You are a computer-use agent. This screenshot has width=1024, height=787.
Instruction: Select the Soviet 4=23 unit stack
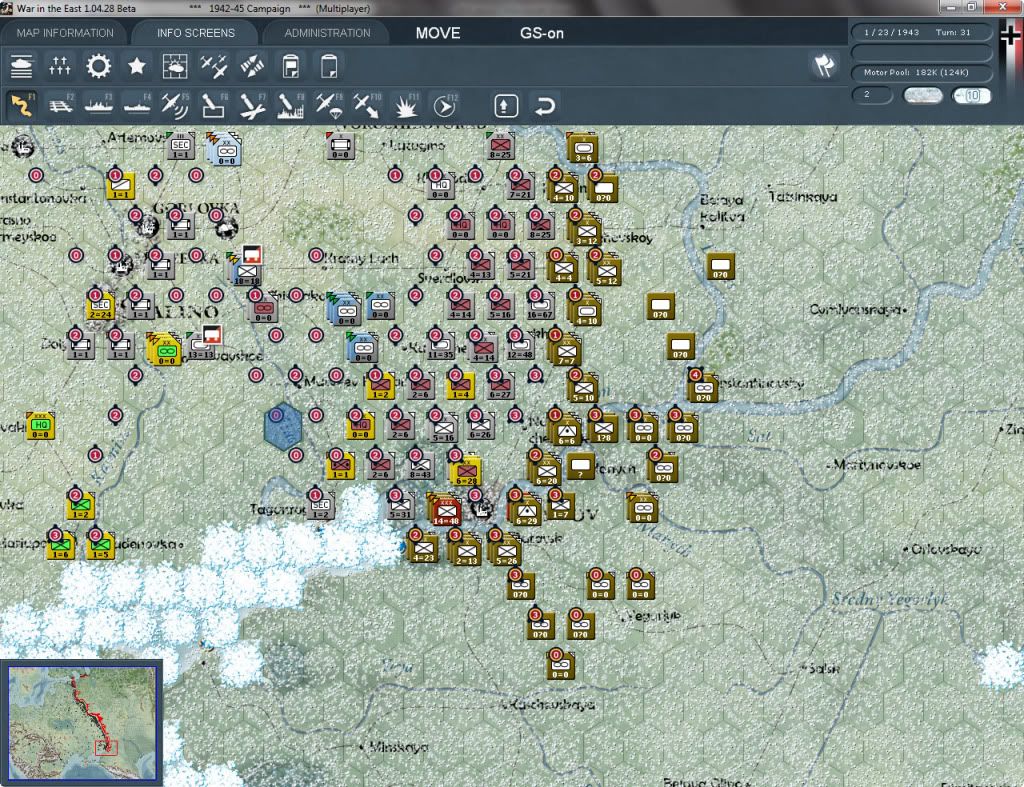click(423, 548)
